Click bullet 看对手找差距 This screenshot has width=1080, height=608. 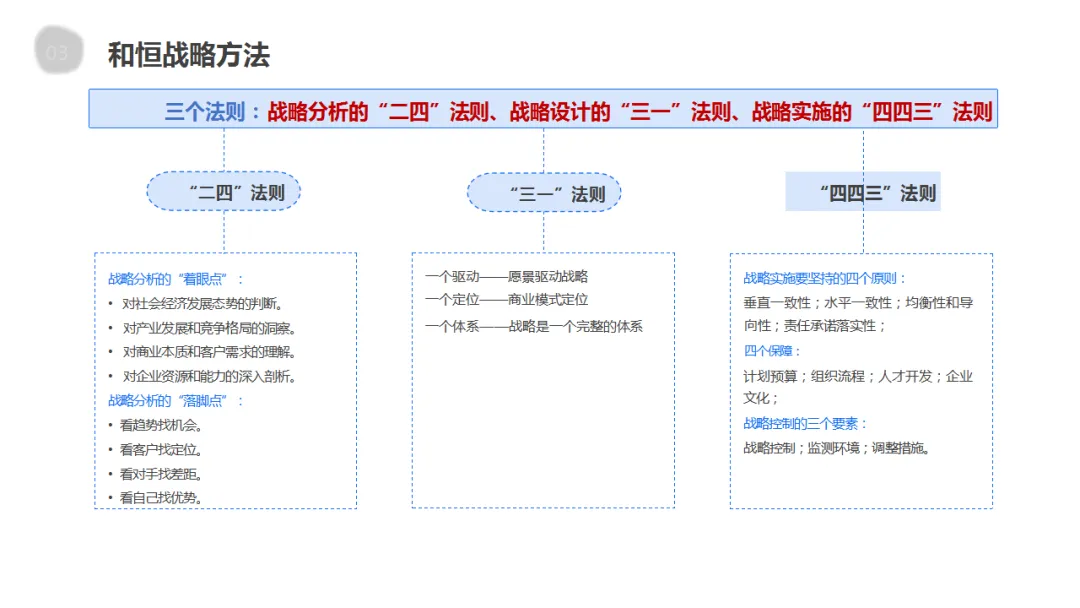tap(160, 474)
